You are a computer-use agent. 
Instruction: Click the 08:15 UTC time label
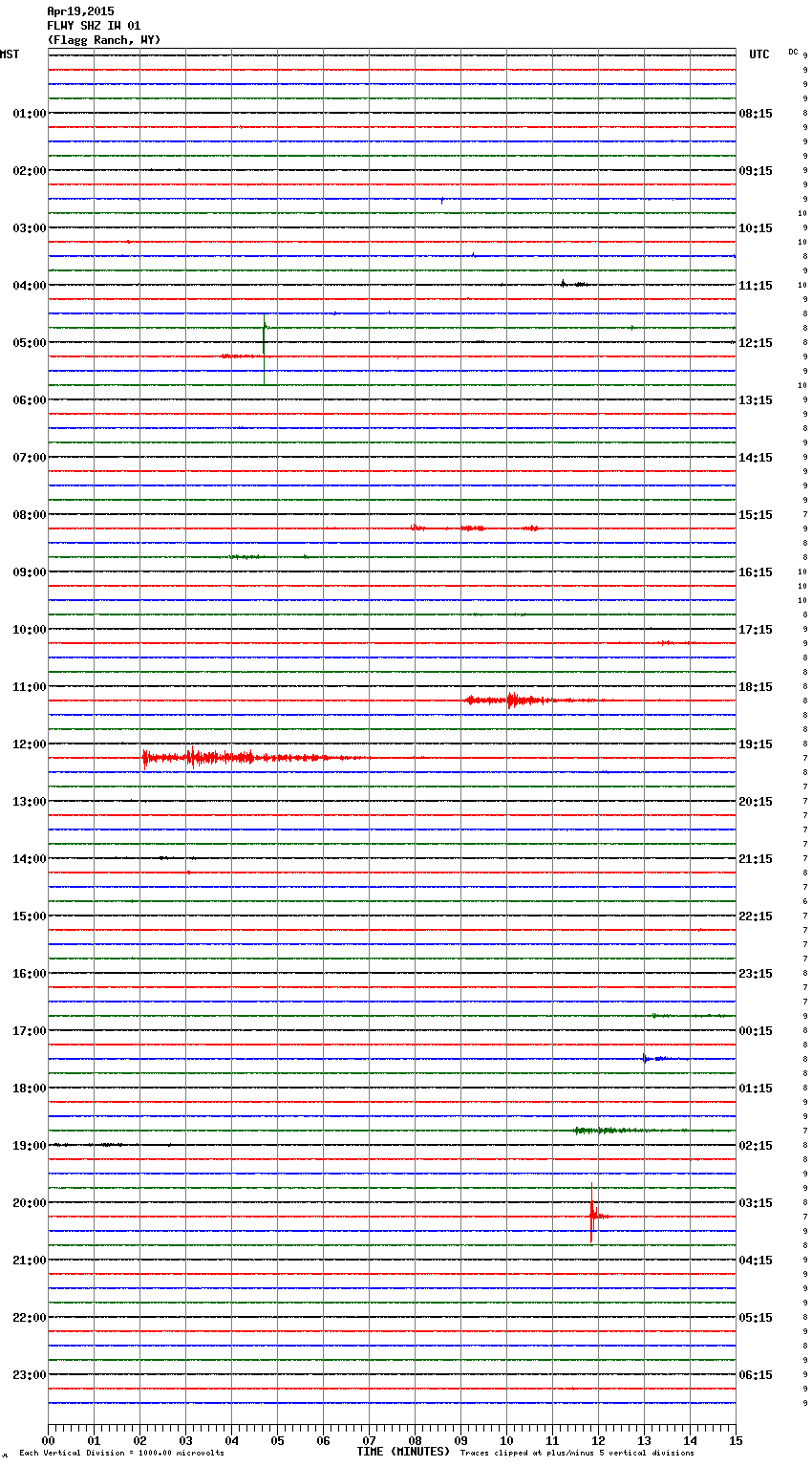coord(756,114)
